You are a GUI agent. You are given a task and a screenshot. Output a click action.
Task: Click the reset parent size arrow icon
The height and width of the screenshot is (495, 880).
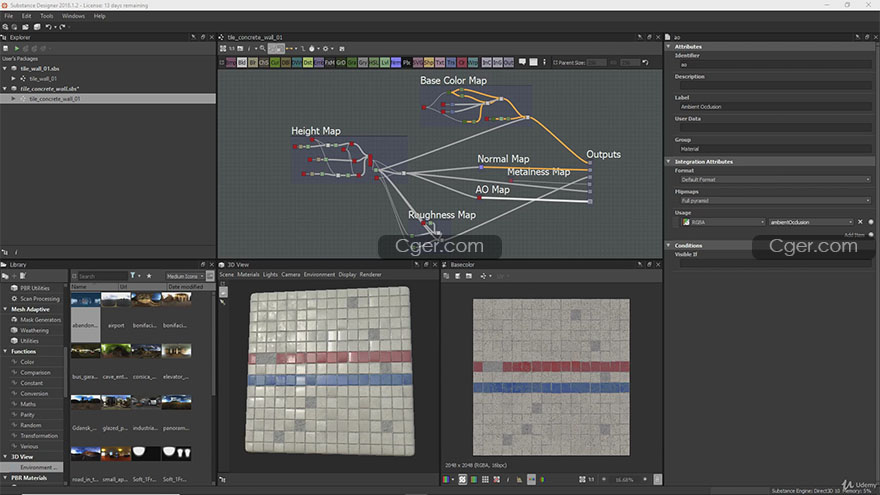[645, 62]
